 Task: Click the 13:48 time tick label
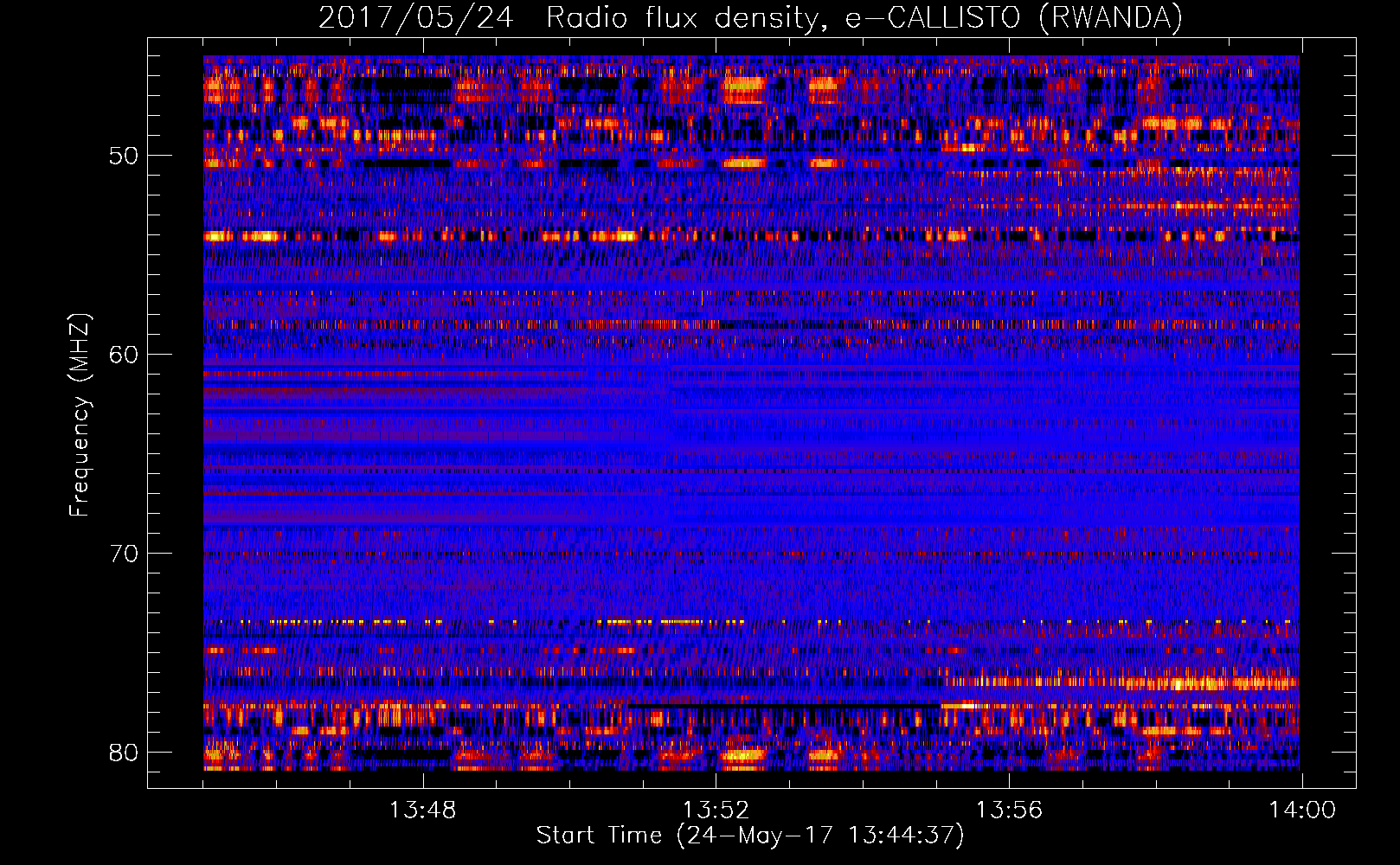tap(422, 811)
